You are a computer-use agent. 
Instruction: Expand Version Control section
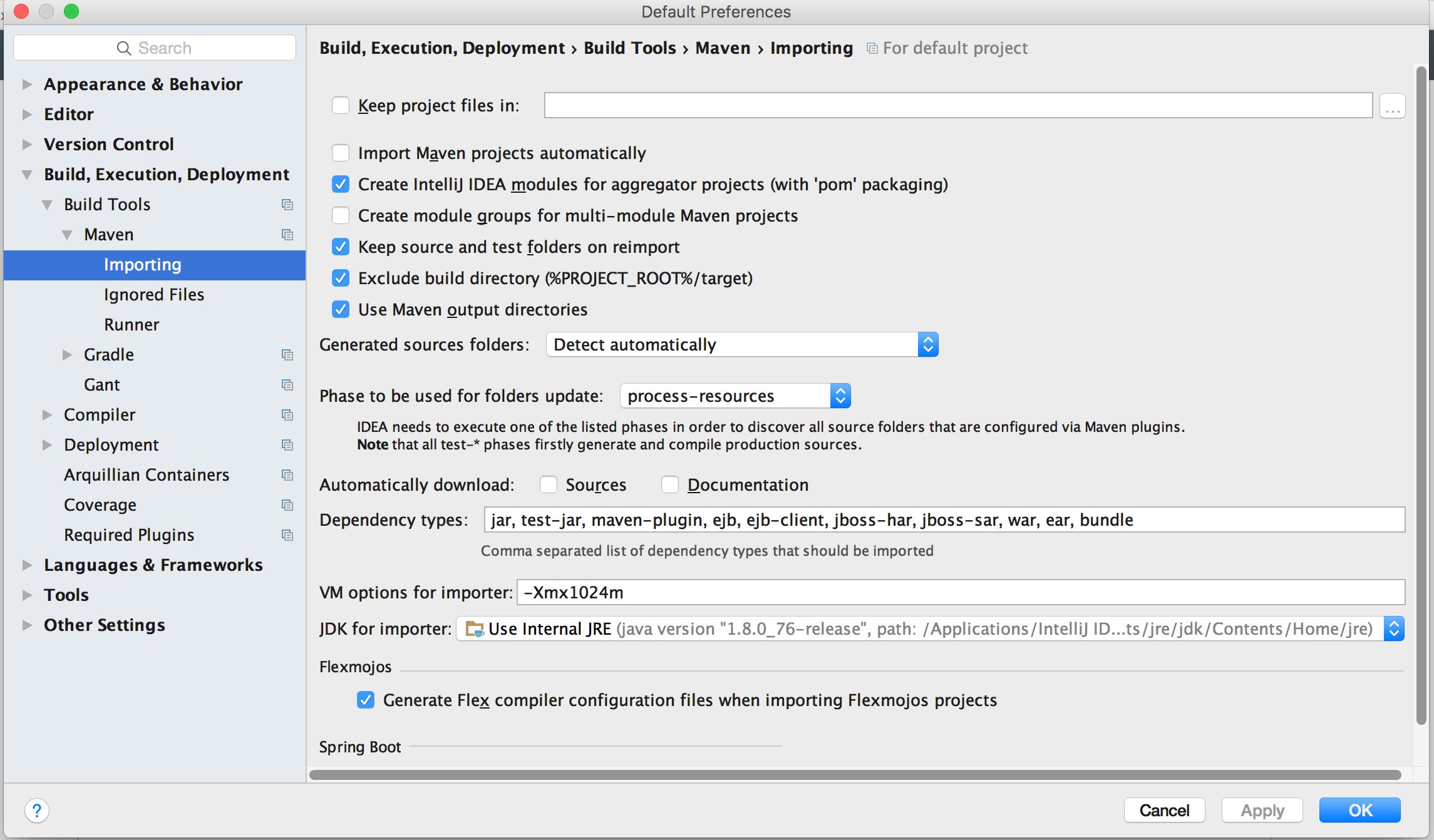tap(27, 145)
